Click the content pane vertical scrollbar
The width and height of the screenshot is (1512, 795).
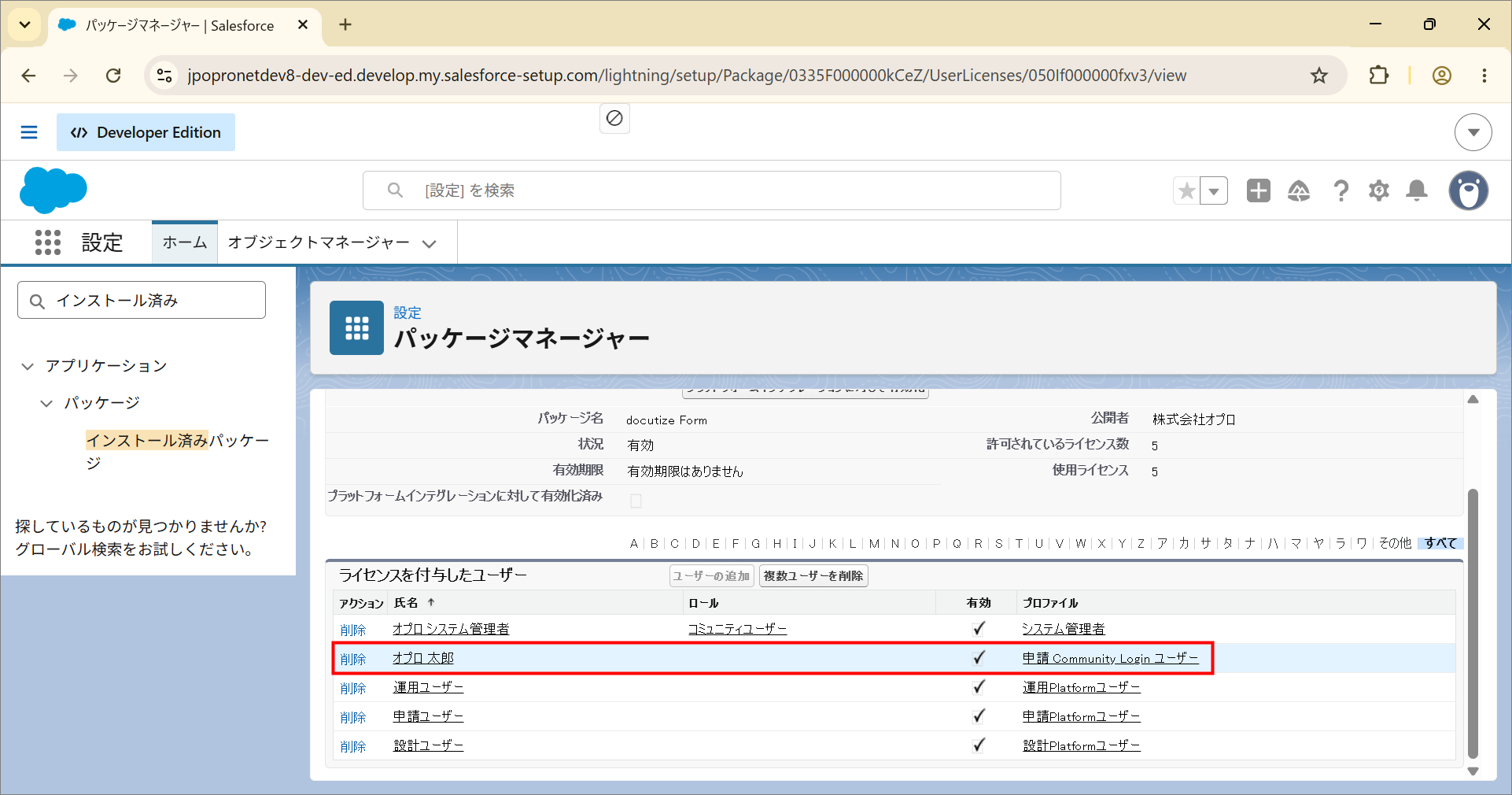point(1473,623)
